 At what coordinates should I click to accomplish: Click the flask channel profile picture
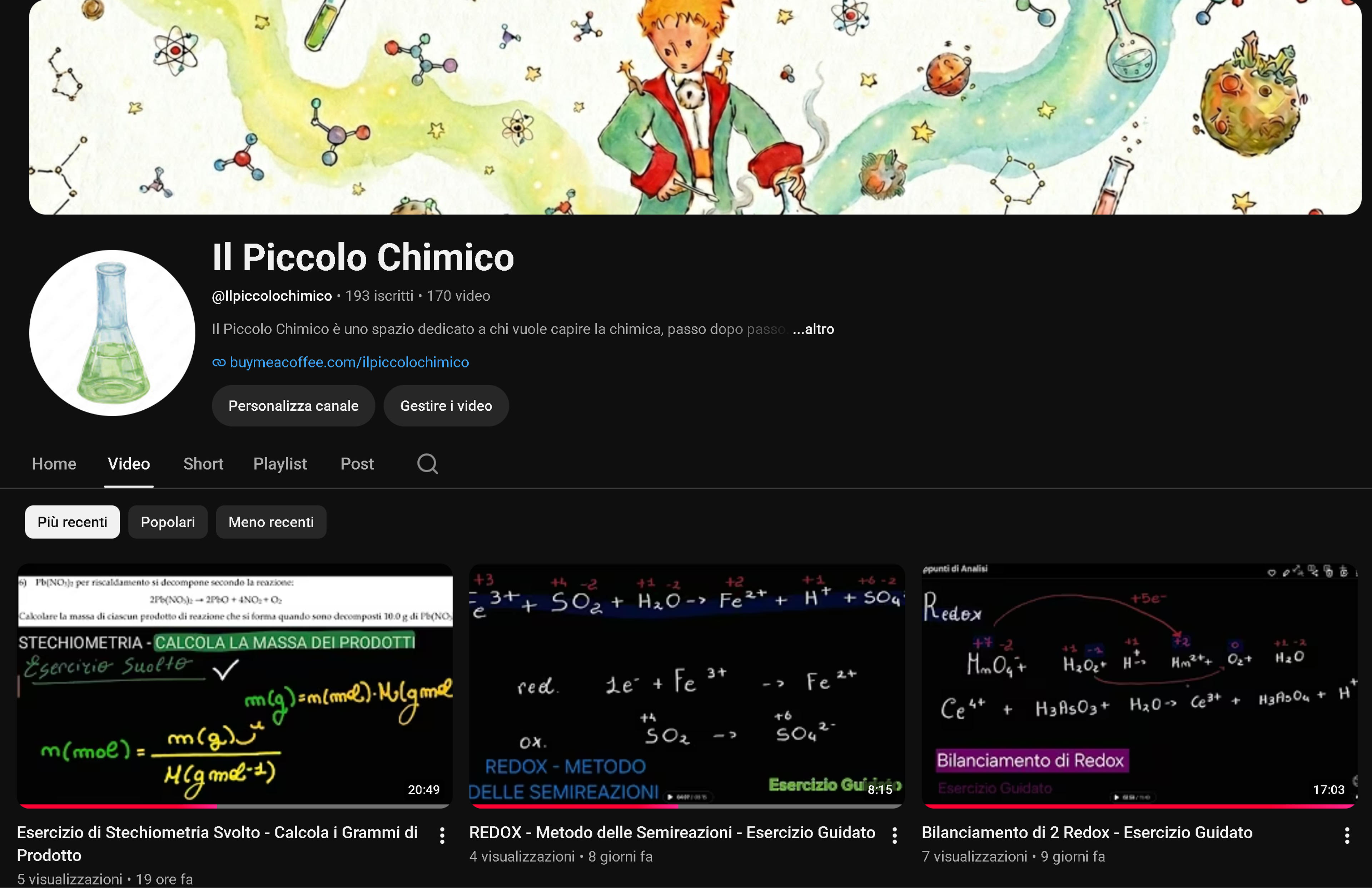click(x=112, y=333)
